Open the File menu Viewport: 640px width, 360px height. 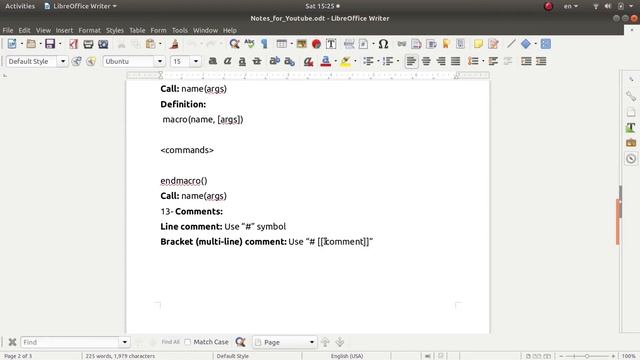pos(8,30)
